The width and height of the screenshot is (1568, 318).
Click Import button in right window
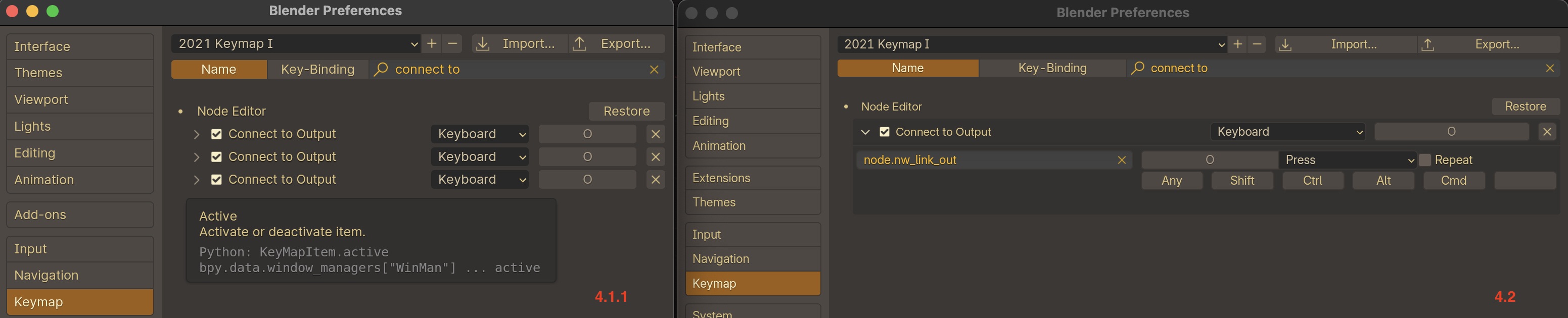coord(1346,44)
